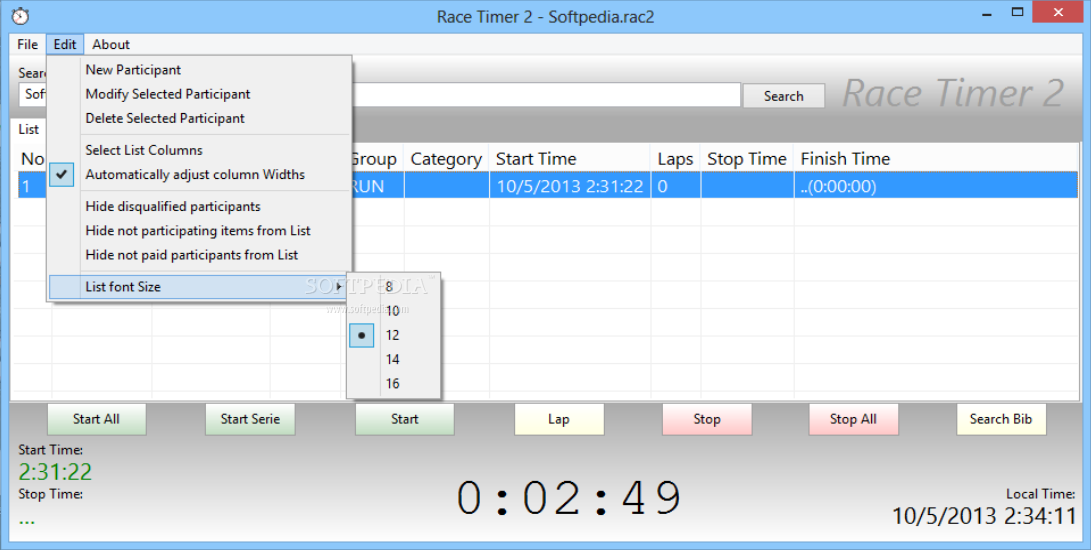Enable Hide disqualified participants

173,207
